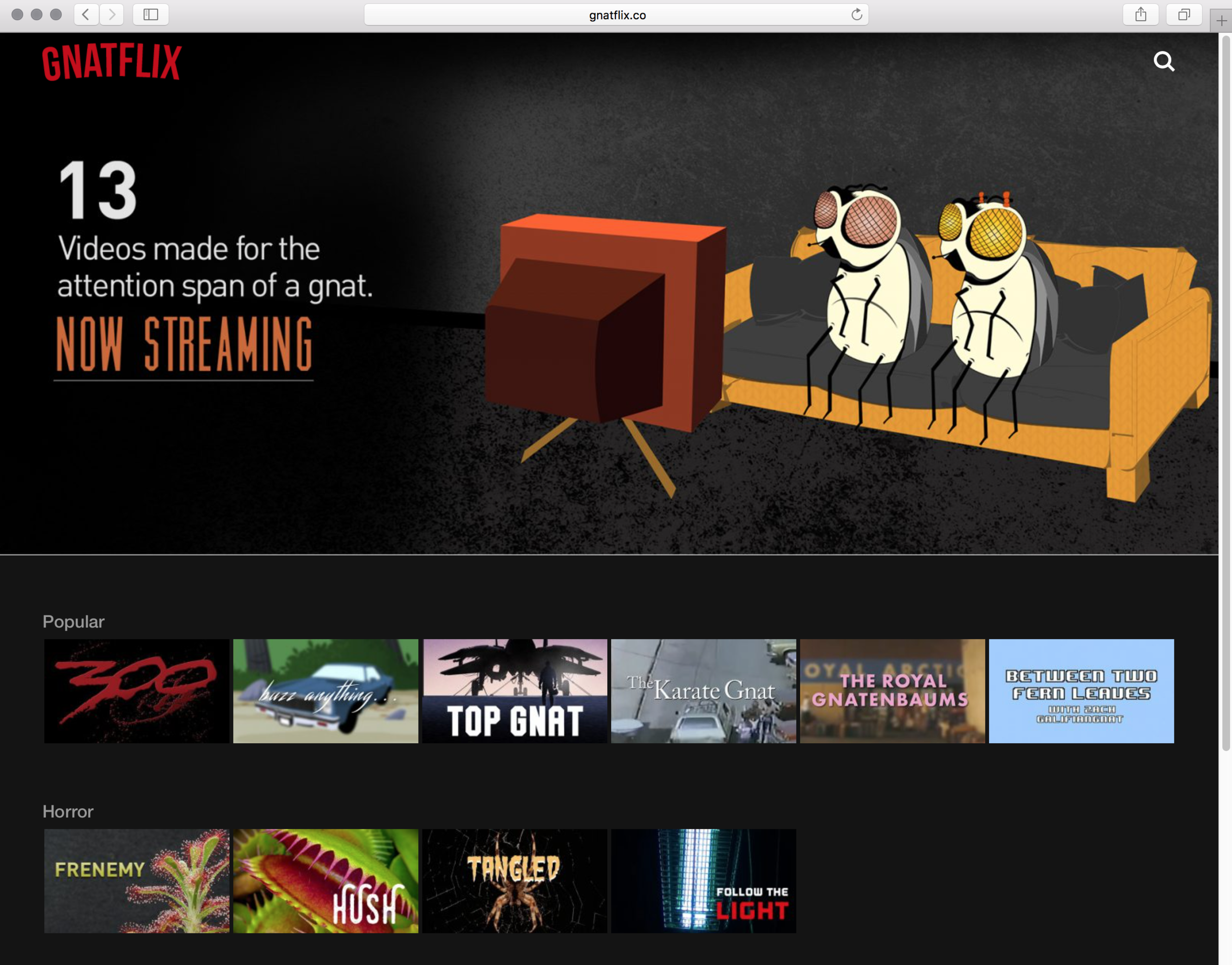This screenshot has height=965, width=1232.
Task: Toggle the Safari sidebar icon
Action: [x=150, y=15]
